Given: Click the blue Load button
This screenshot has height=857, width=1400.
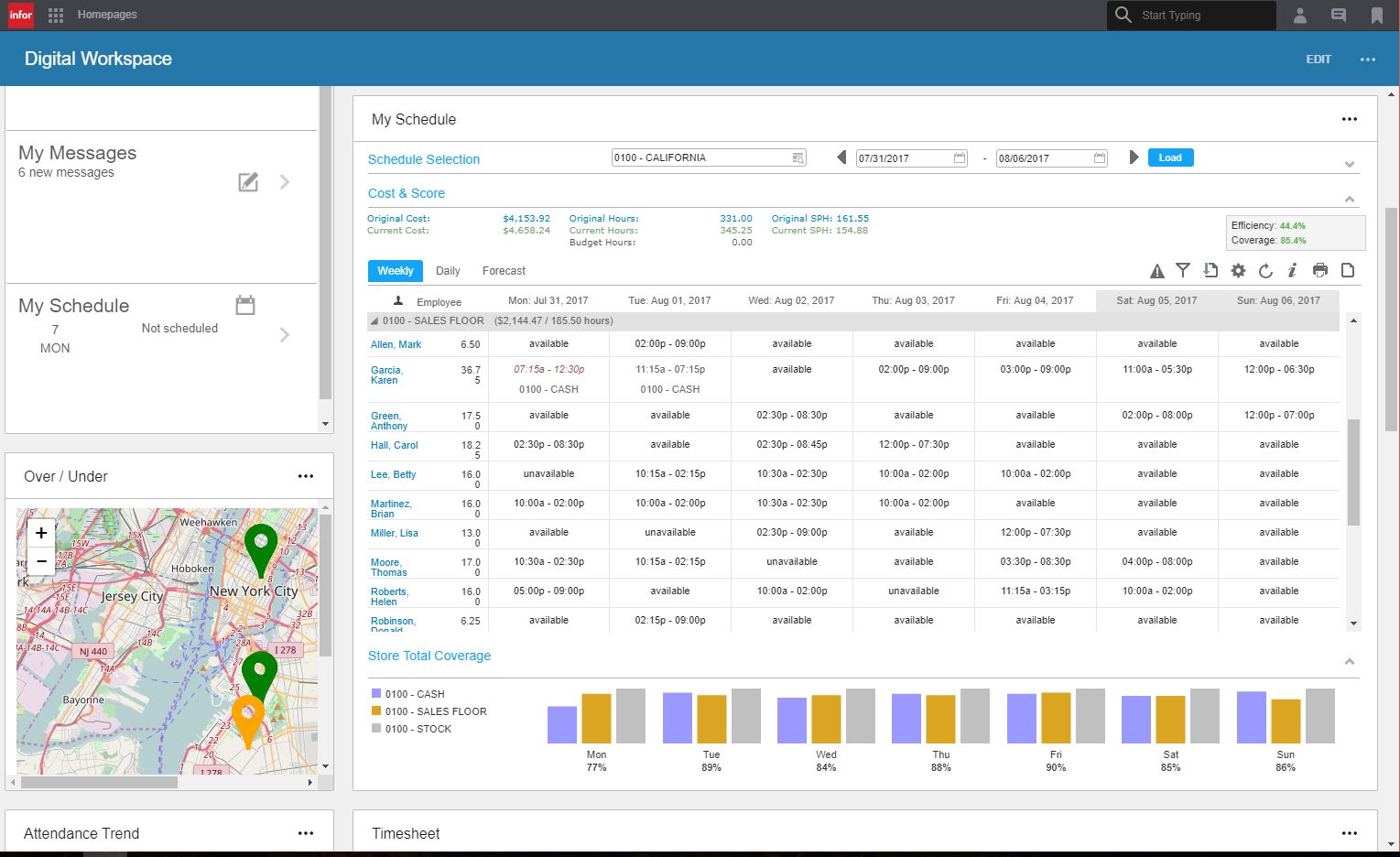Looking at the screenshot, I should 1170,157.
